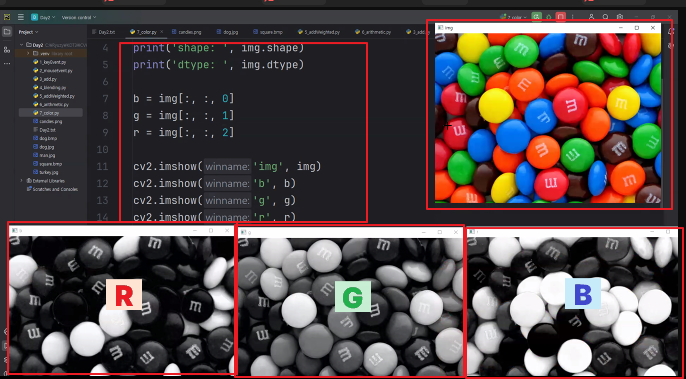Select 7_color.py in project tree

50,113
